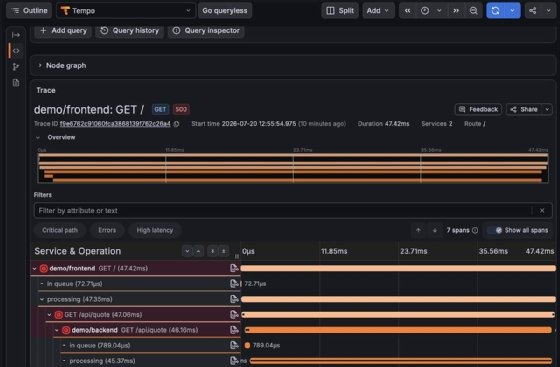Open the Add dropdown menu

(378, 11)
